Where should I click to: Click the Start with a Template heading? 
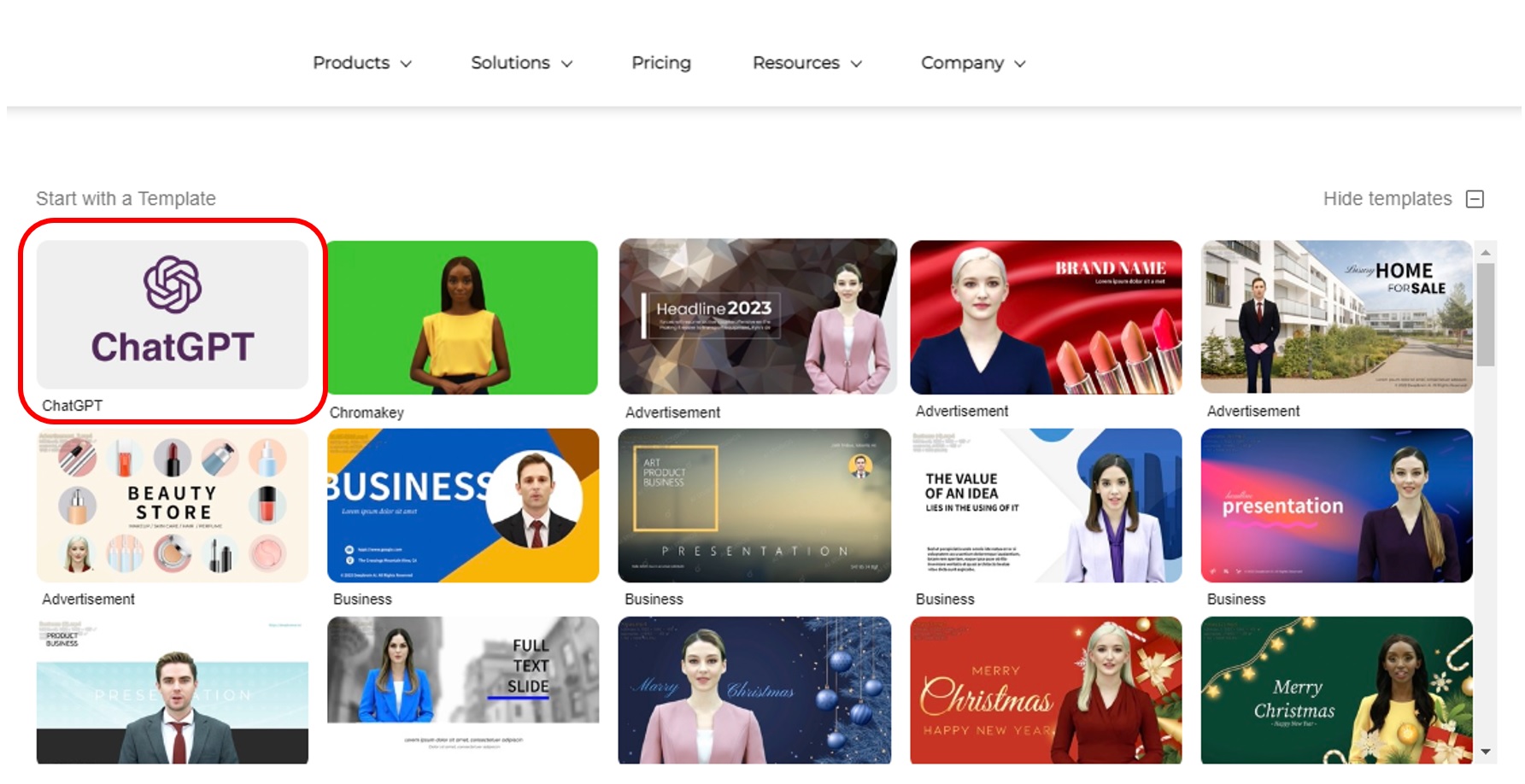pyautogui.click(x=126, y=199)
